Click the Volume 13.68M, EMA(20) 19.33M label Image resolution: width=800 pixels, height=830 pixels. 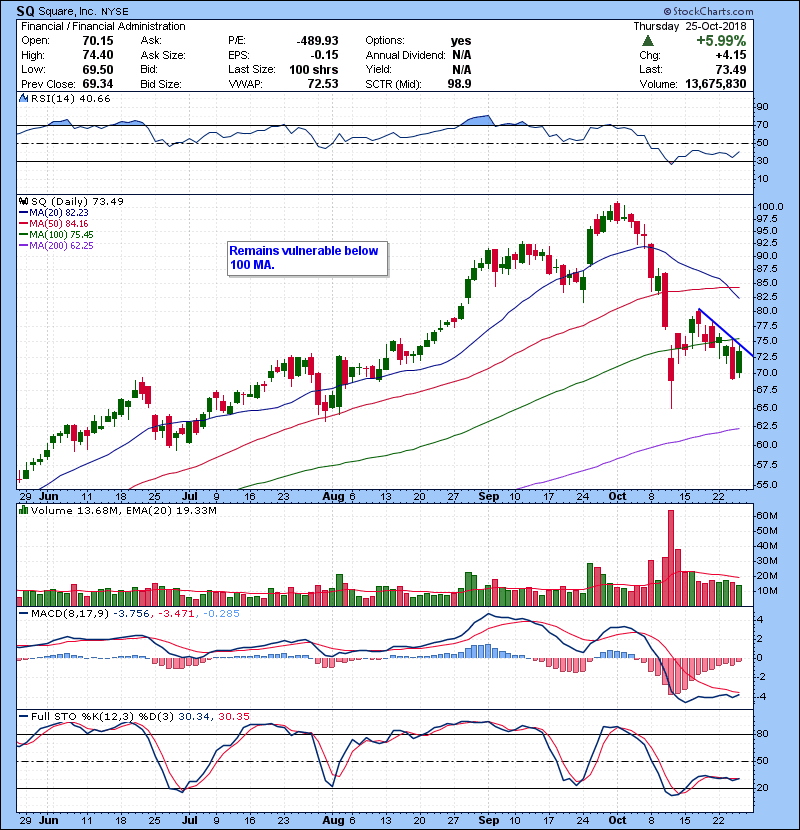pyautogui.click(x=123, y=511)
